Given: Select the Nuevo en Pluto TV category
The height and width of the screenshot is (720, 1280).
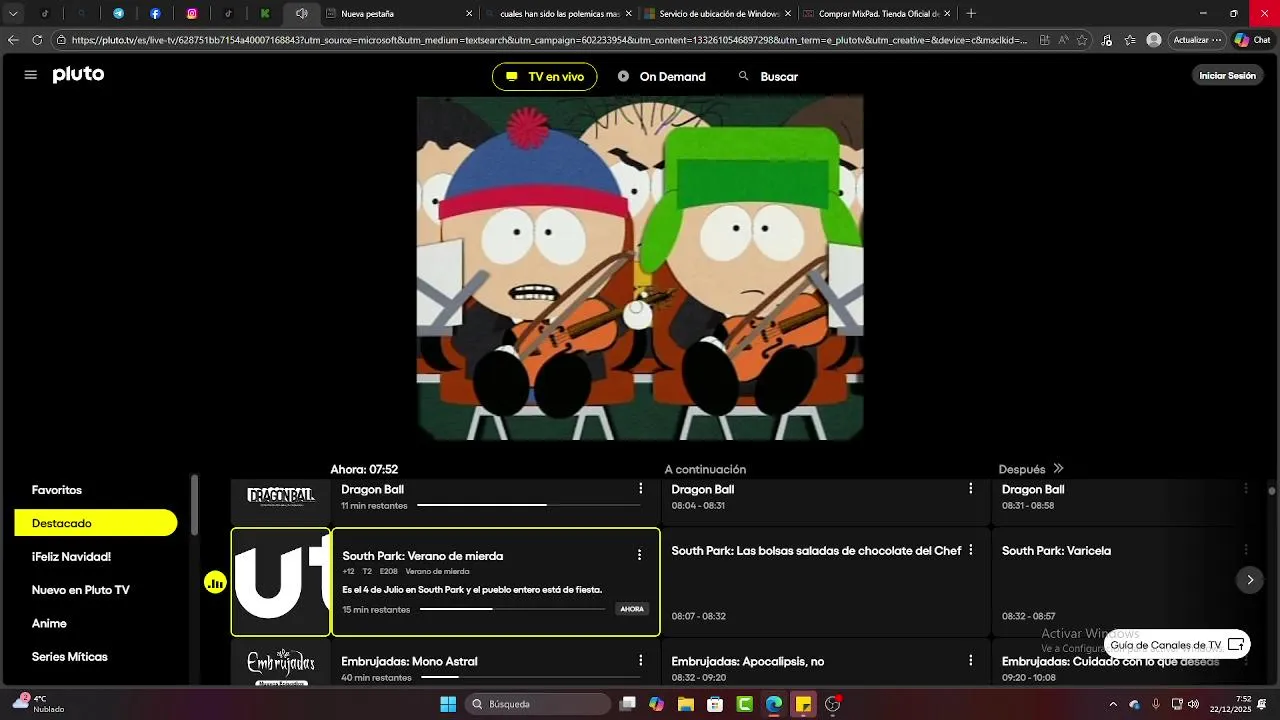Looking at the screenshot, I should [80, 590].
